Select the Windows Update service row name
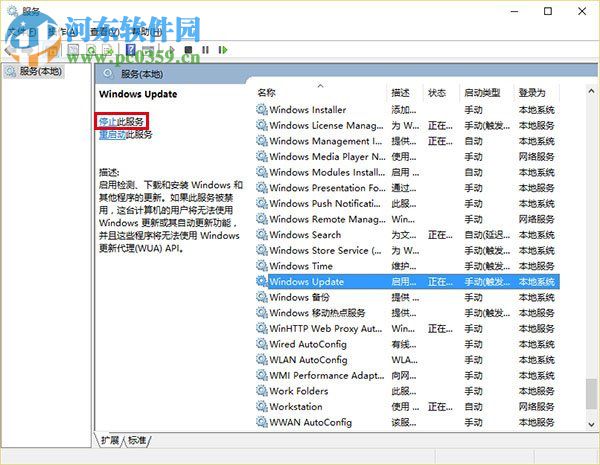This screenshot has height=465, width=600. pyautogui.click(x=307, y=282)
